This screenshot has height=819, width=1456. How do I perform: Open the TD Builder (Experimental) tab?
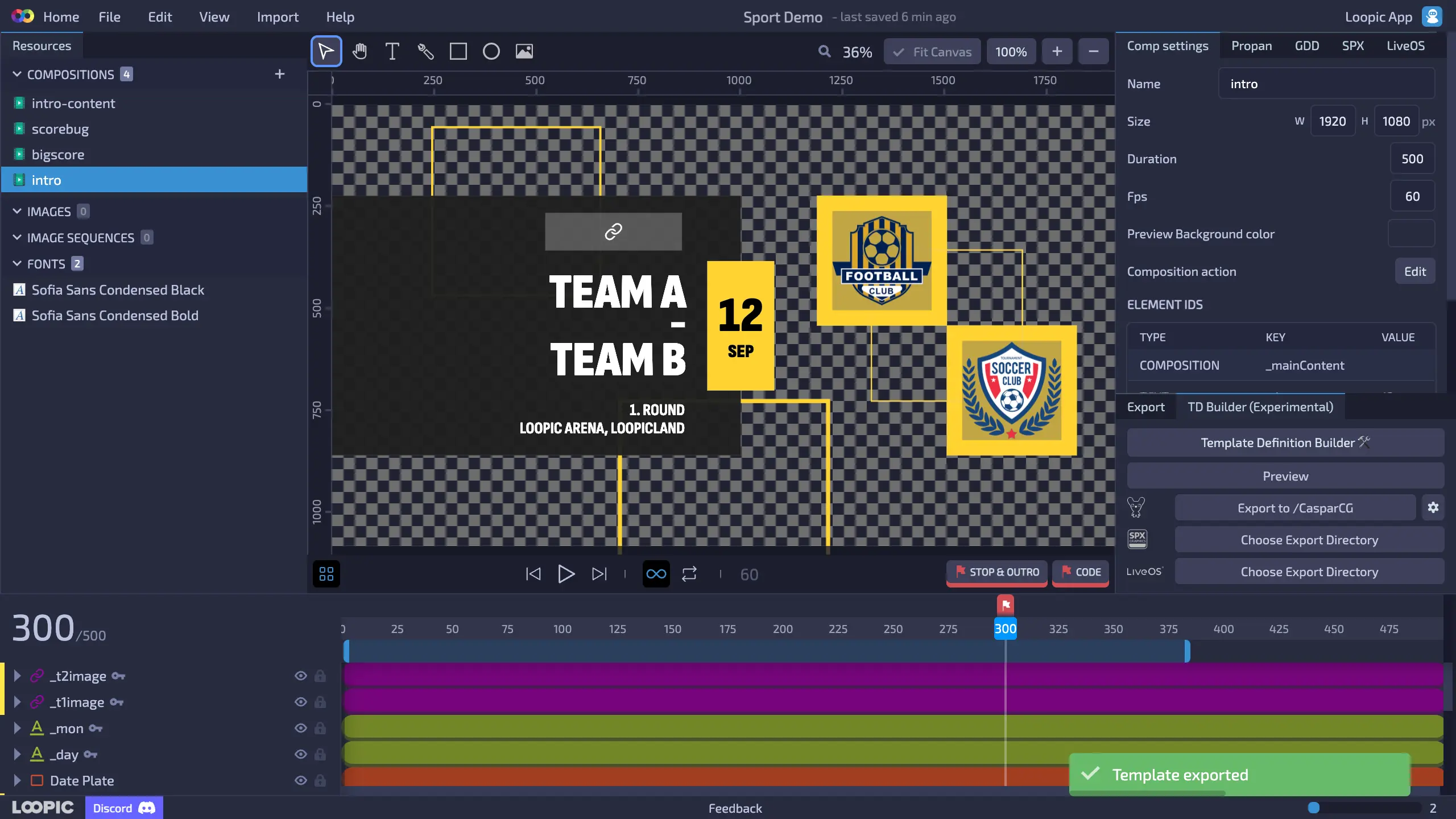[x=1260, y=407]
